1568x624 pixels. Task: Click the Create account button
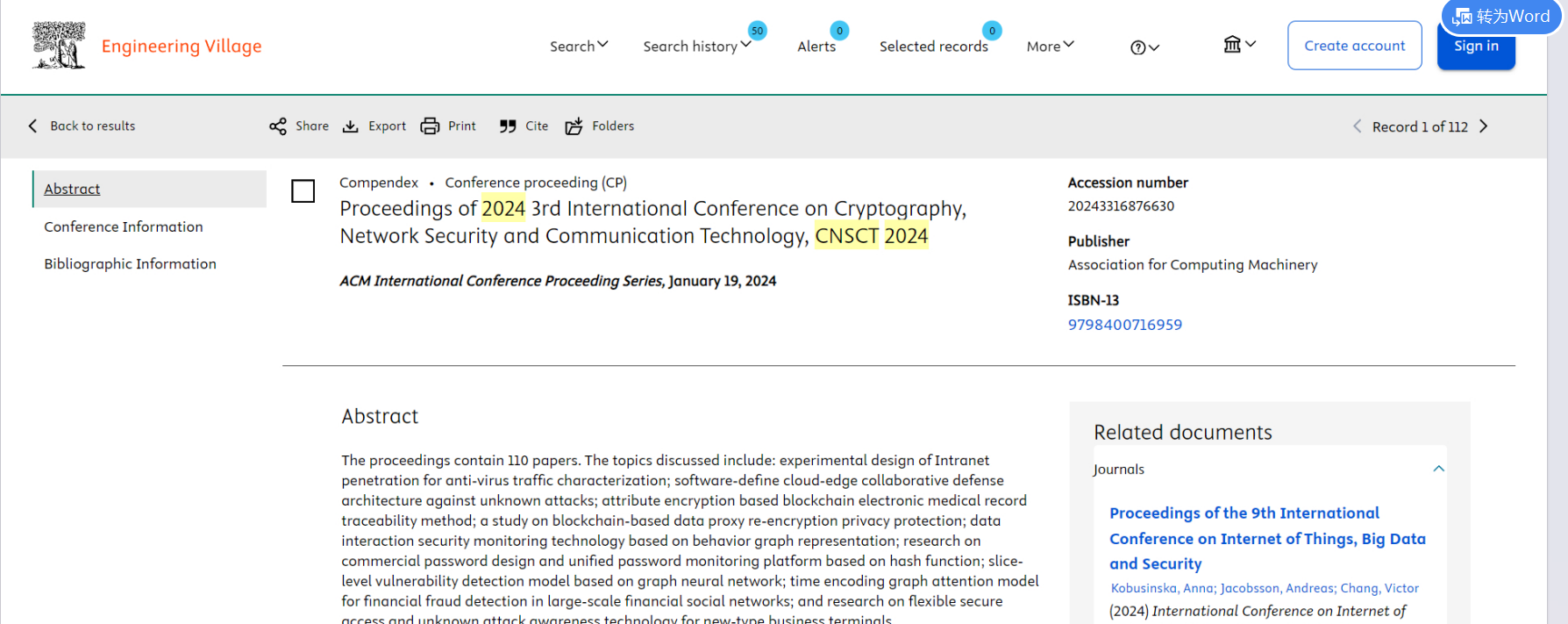[1355, 46]
